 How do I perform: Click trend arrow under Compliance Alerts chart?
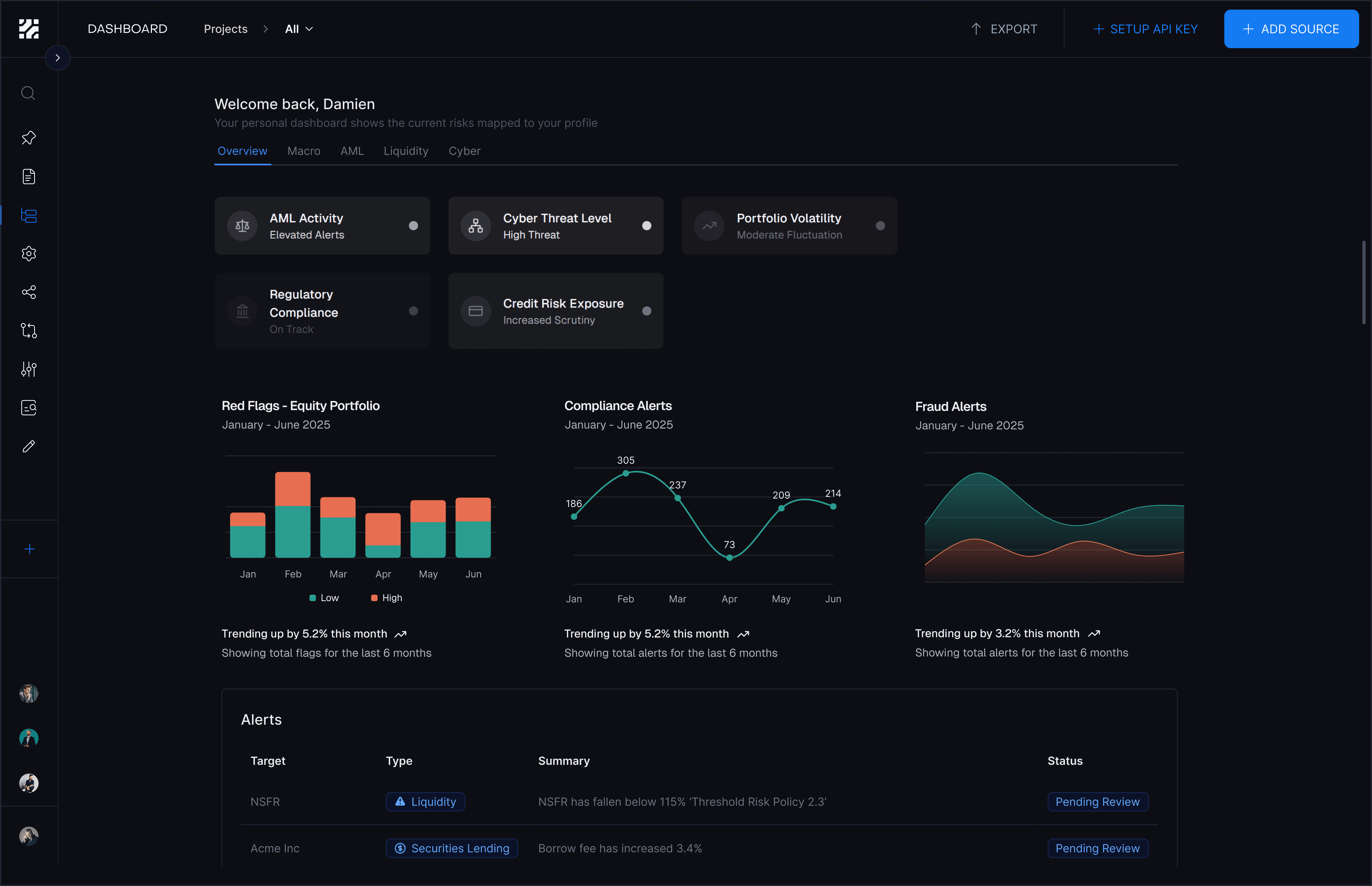[x=744, y=634]
